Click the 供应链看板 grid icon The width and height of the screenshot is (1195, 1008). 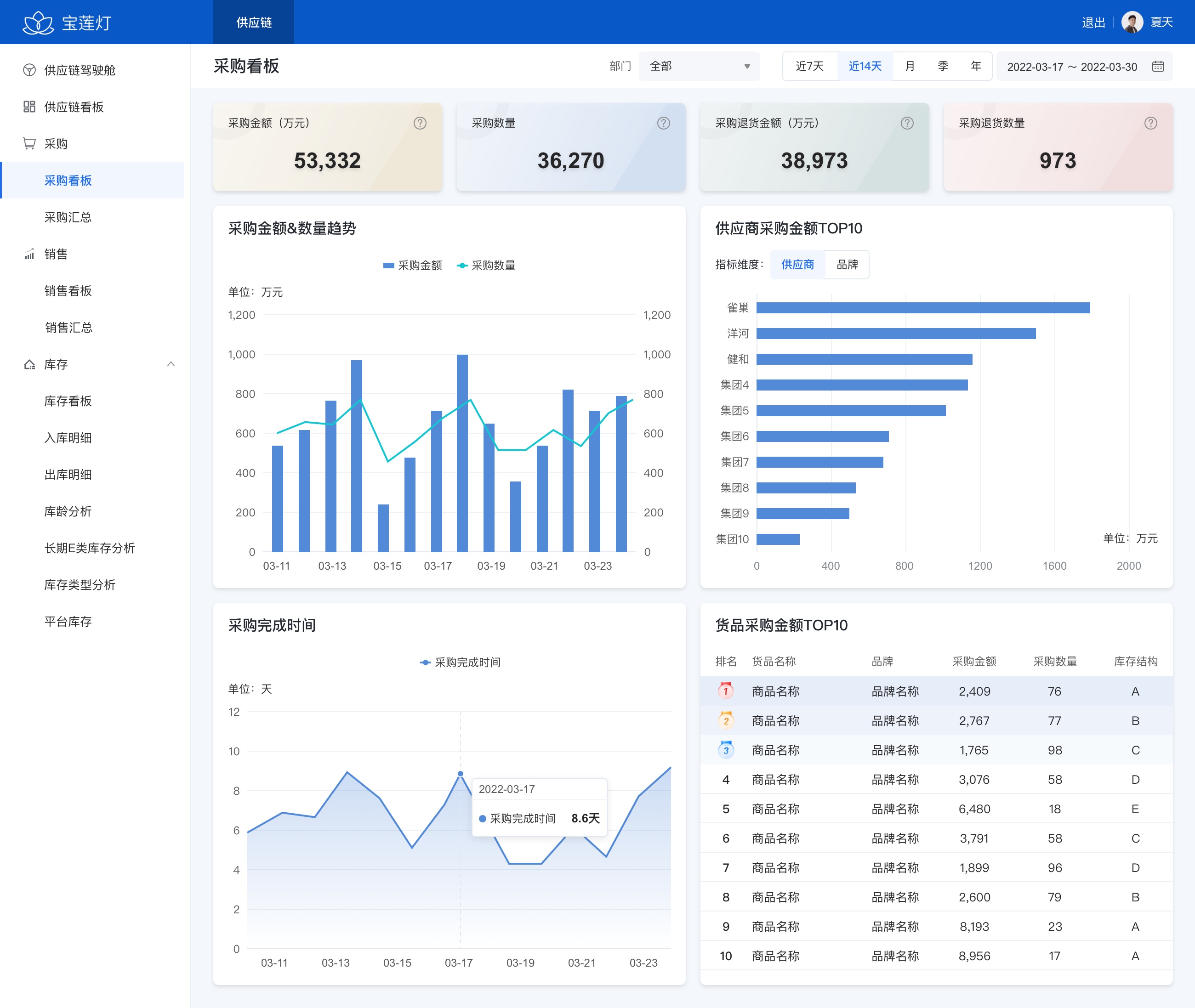point(29,107)
